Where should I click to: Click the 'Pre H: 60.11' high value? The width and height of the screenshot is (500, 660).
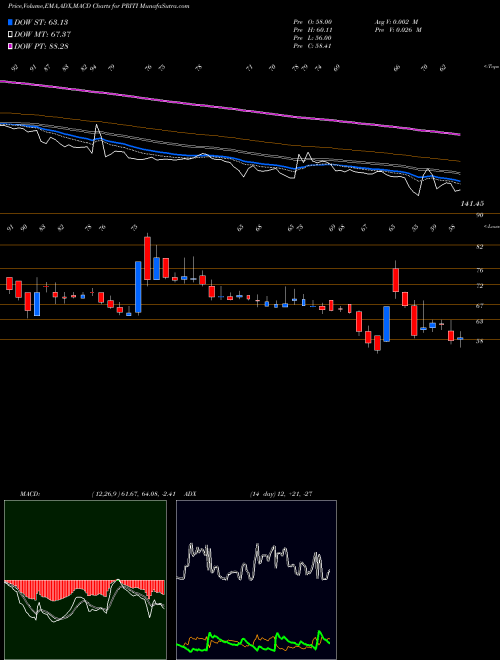point(313,30)
